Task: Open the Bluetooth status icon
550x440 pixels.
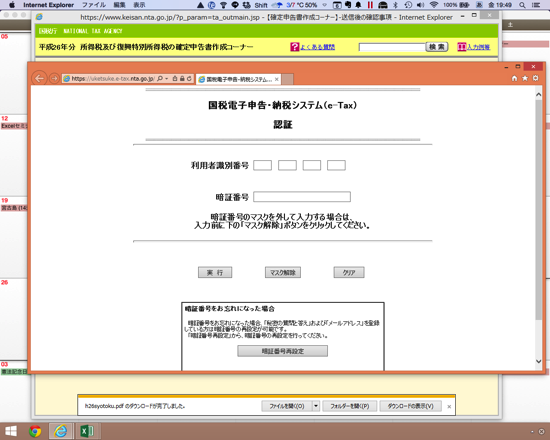Action: (395, 5)
